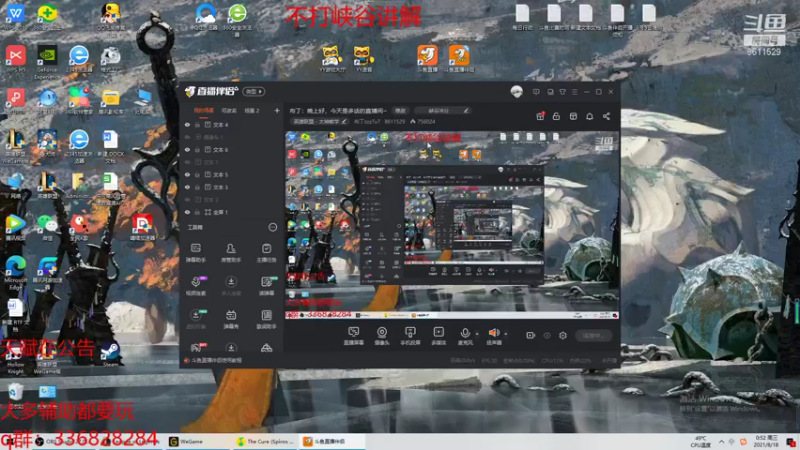The width and height of the screenshot is (800, 450).
Task: Click the share icon in streaming app
Action: (x=606, y=116)
